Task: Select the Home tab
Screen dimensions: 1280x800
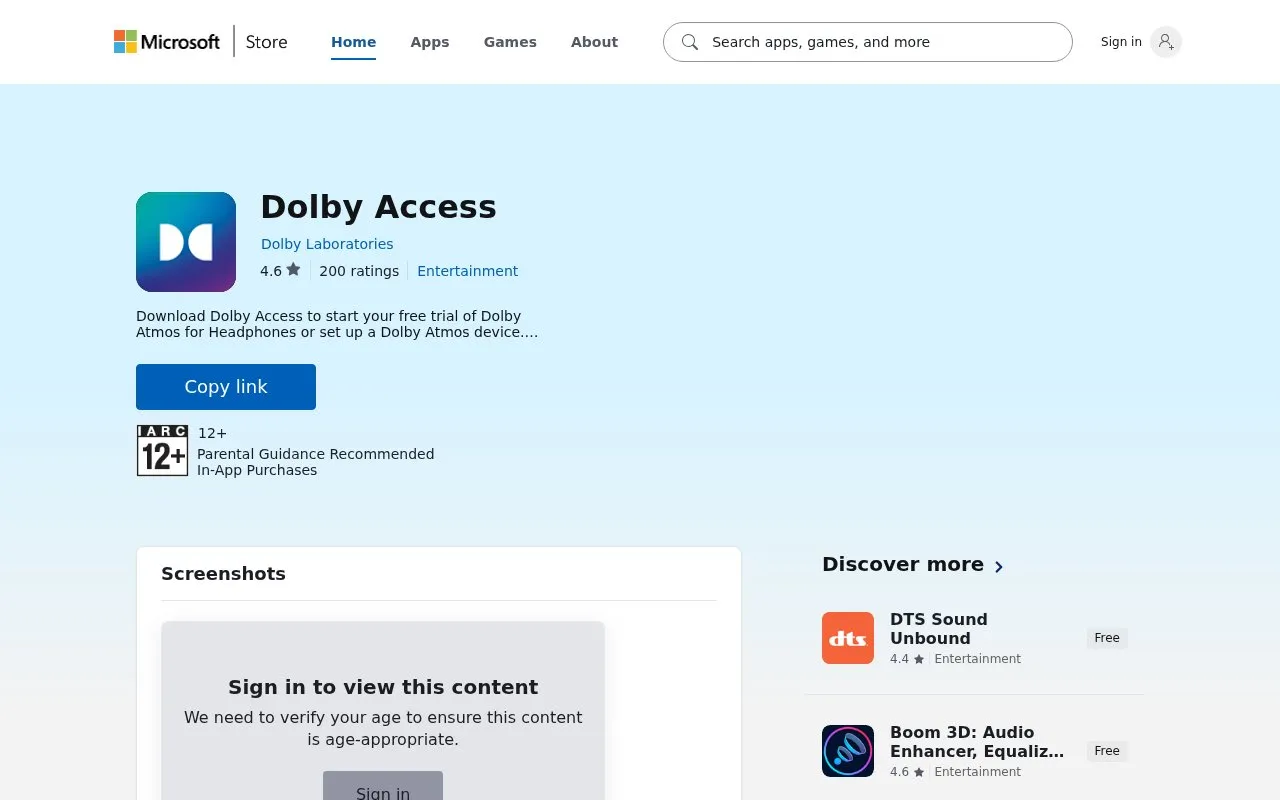Action: tap(353, 42)
